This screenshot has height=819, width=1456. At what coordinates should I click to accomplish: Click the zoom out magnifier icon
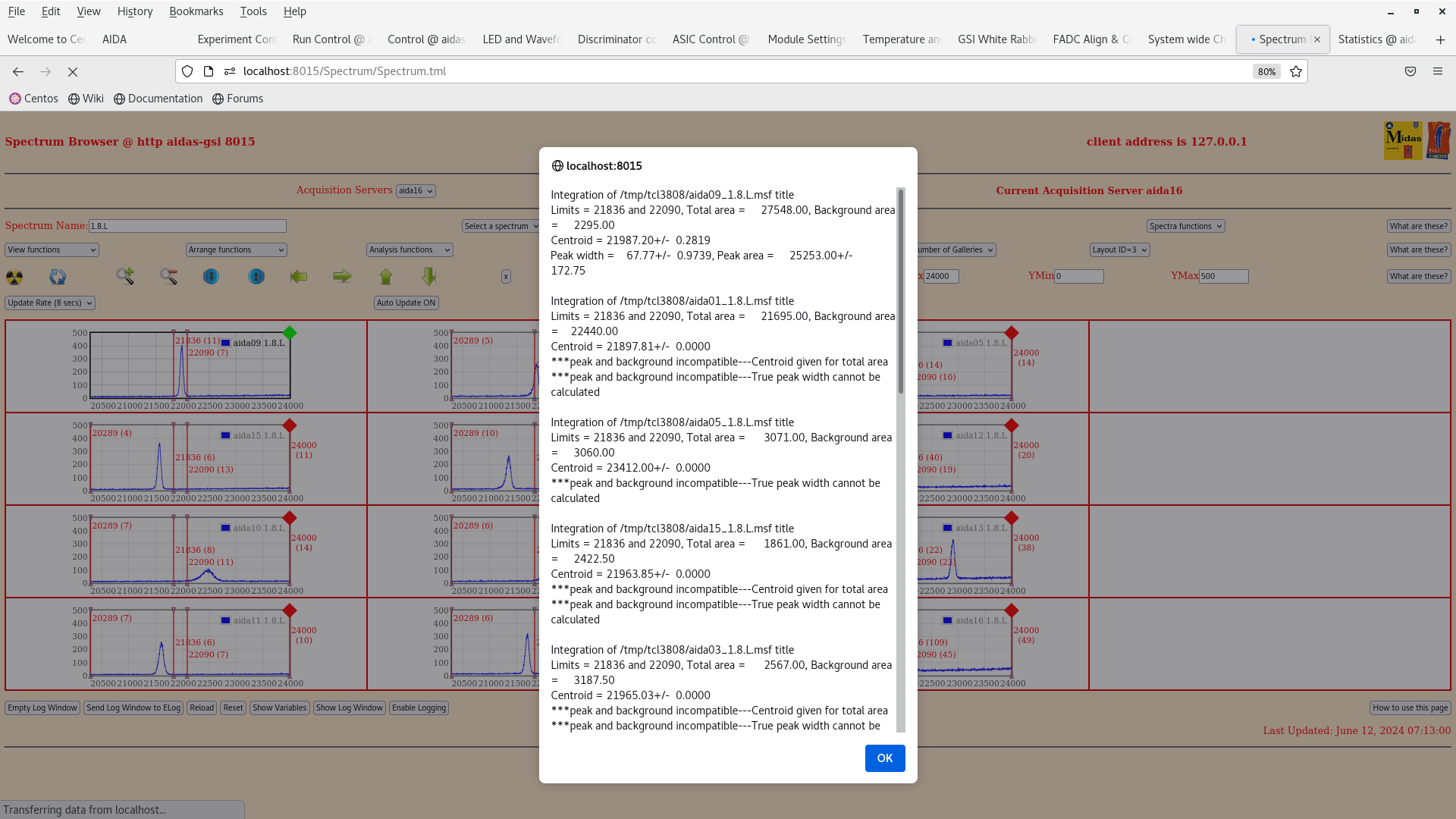coord(168,277)
